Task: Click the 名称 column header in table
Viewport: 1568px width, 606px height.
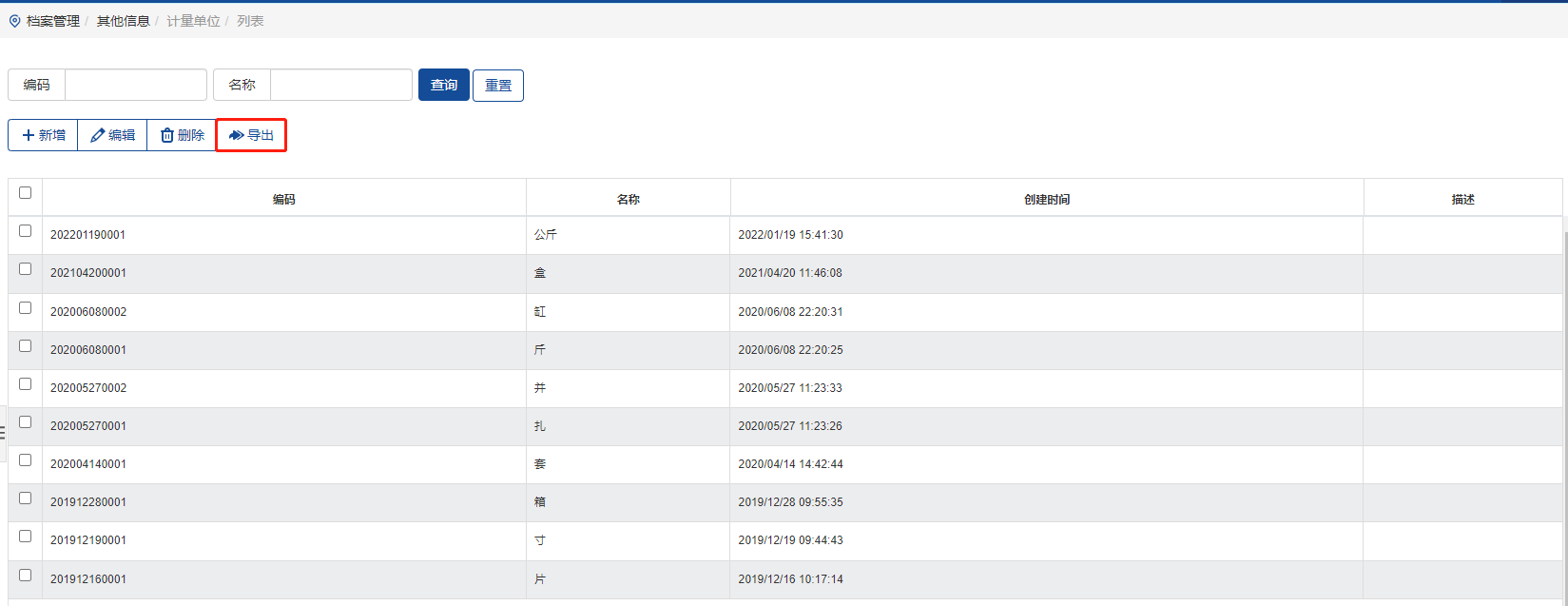Action: point(628,199)
